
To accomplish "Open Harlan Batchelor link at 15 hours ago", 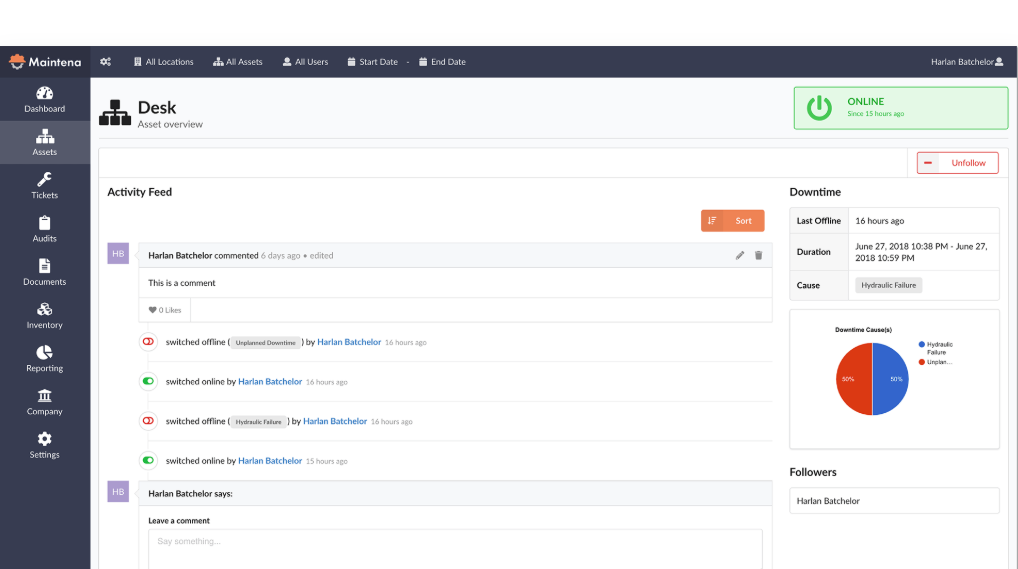I will click(270, 461).
